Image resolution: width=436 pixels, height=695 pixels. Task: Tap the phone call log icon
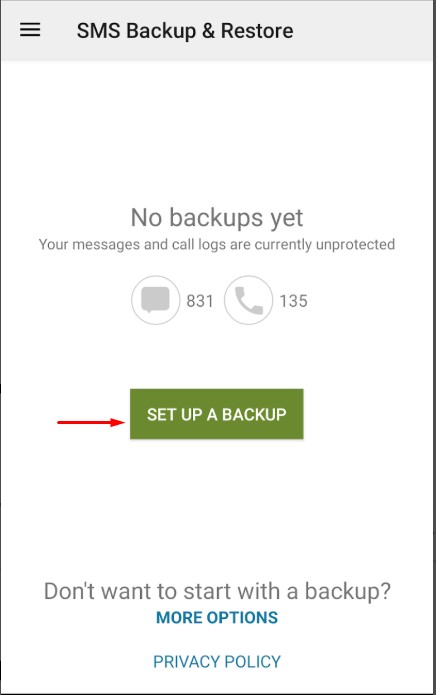click(x=249, y=301)
